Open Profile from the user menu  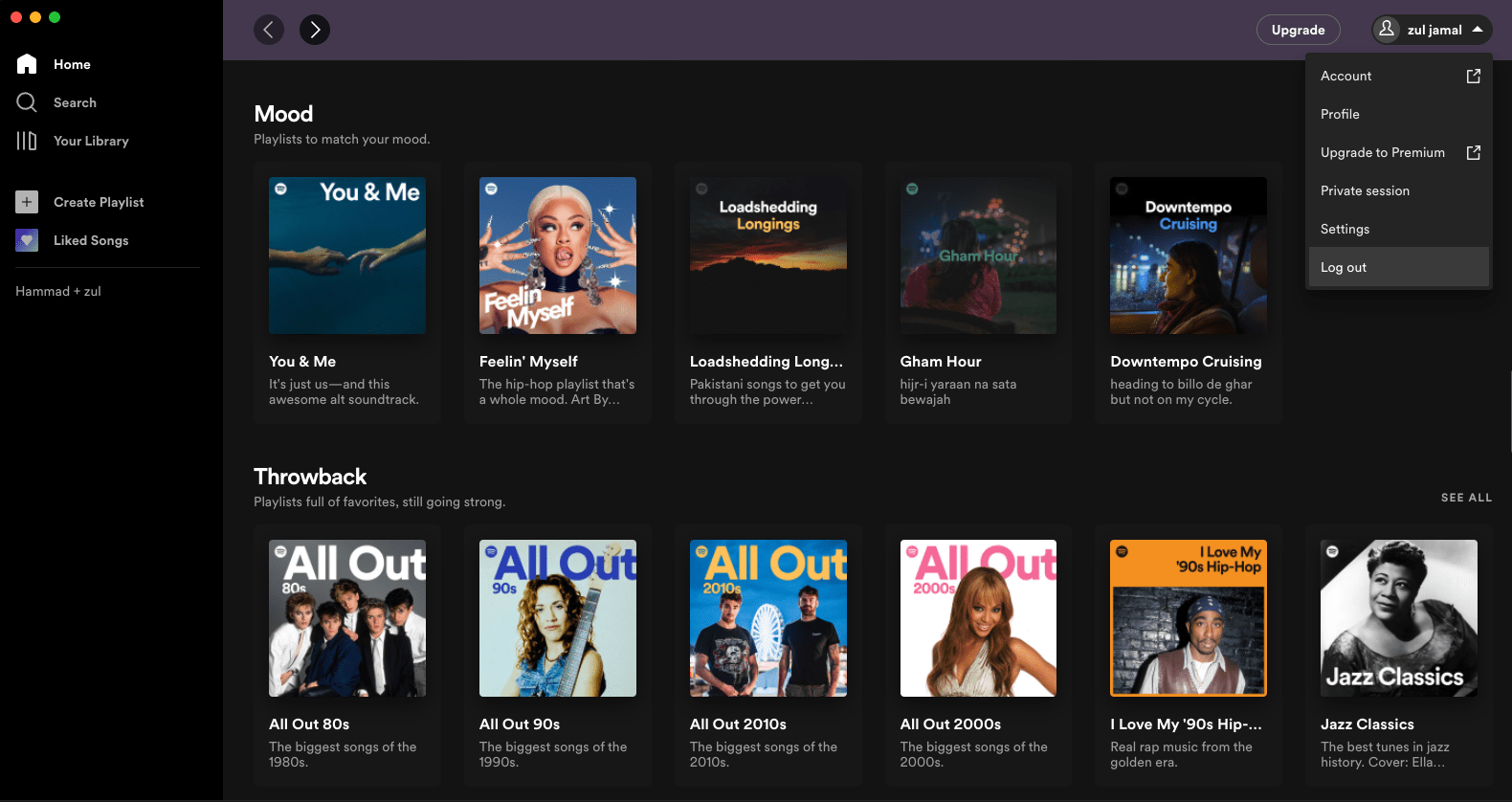tap(1398, 114)
